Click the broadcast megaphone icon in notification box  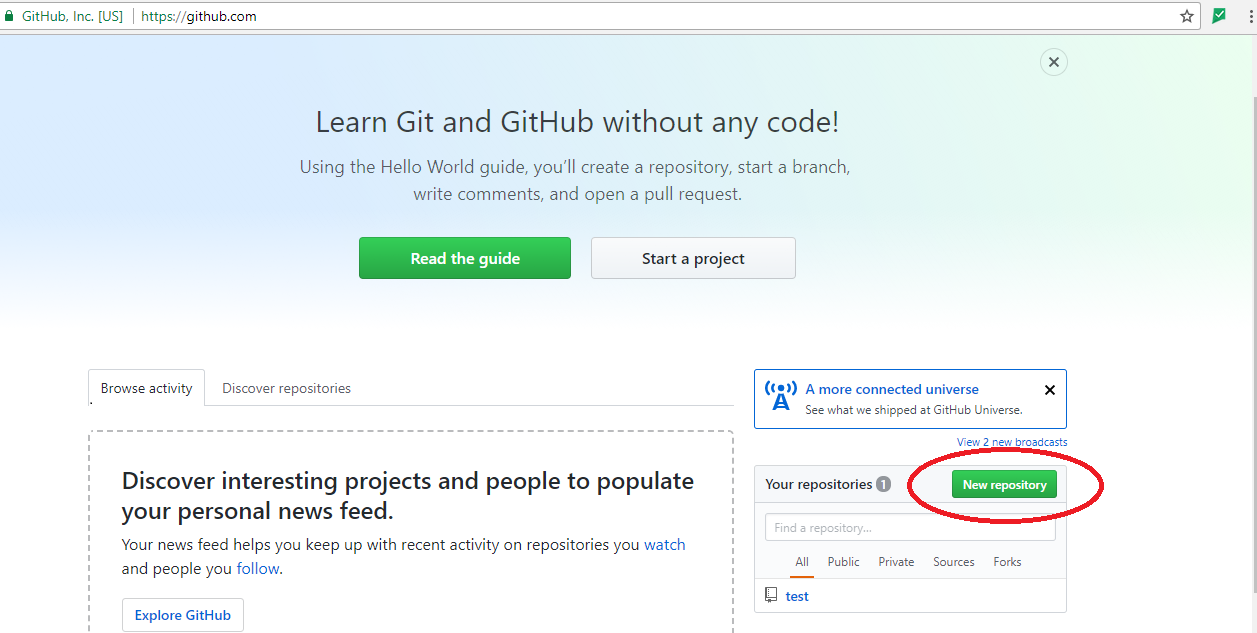780,397
